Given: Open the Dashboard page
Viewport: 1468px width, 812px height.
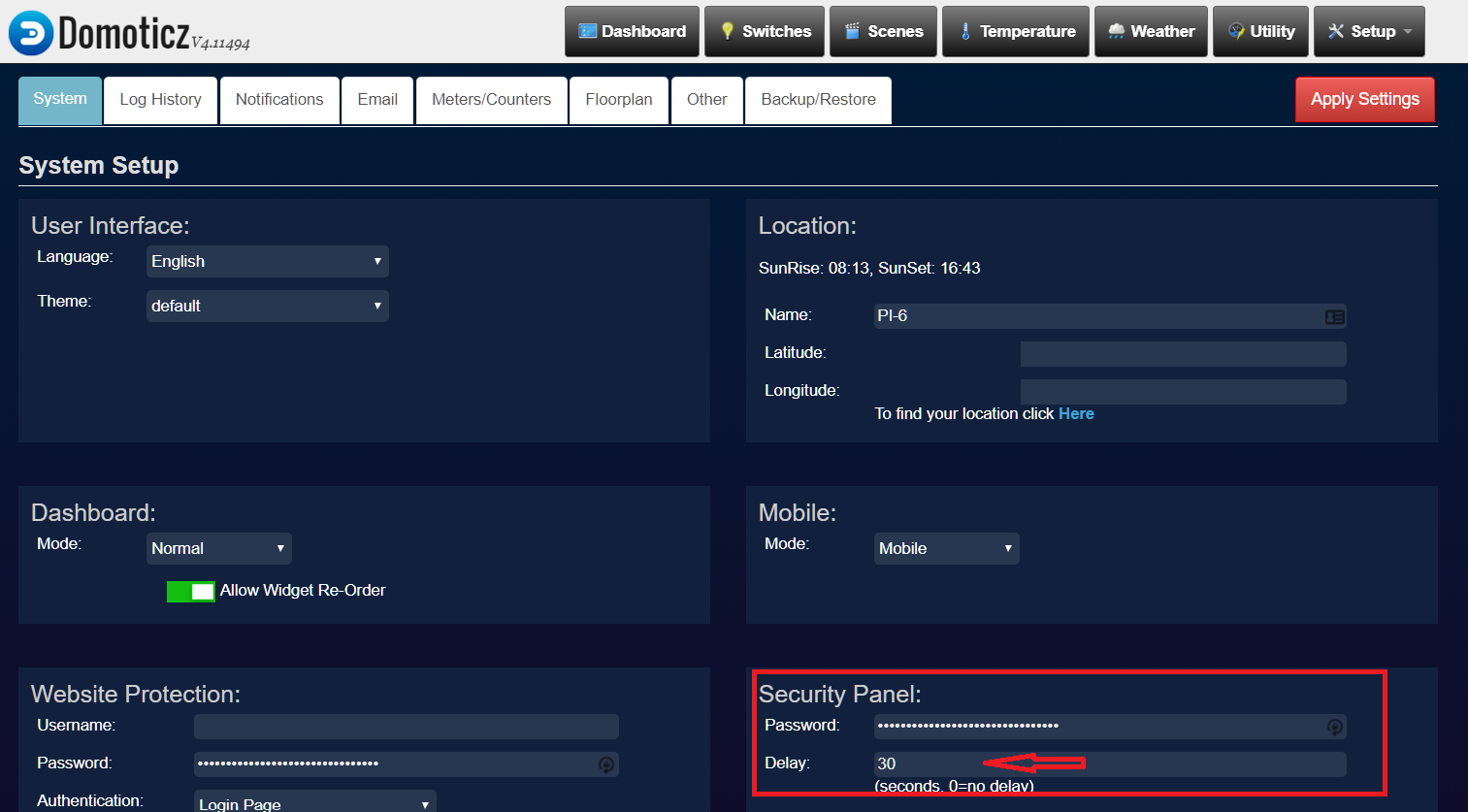Looking at the screenshot, I should (x=632, y=31).
